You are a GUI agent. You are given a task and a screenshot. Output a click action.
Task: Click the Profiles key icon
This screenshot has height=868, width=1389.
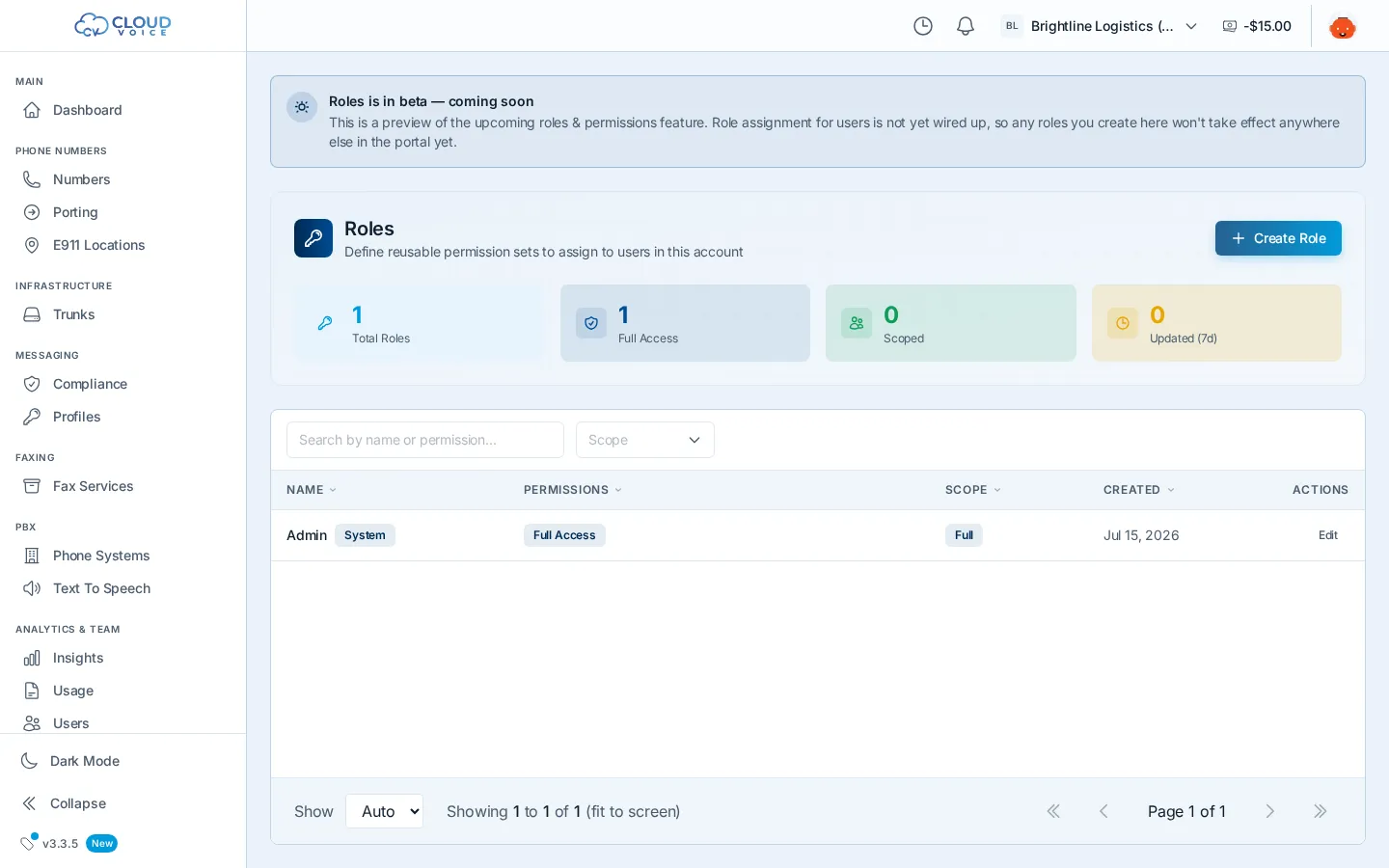pos(32,417)
